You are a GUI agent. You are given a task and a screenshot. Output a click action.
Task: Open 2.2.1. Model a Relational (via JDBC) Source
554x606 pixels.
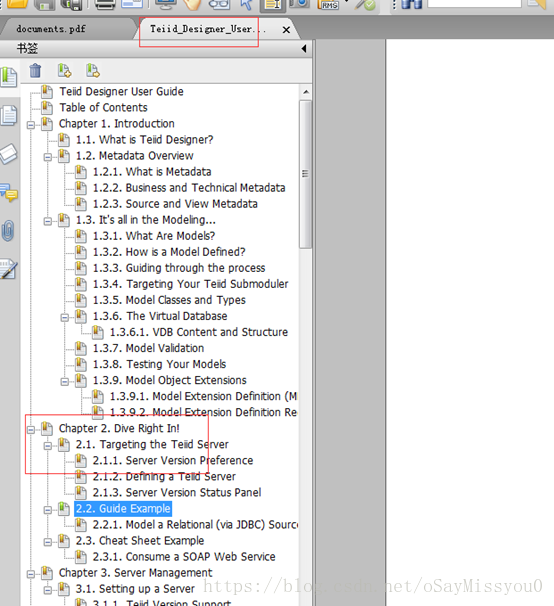(195, 524)
